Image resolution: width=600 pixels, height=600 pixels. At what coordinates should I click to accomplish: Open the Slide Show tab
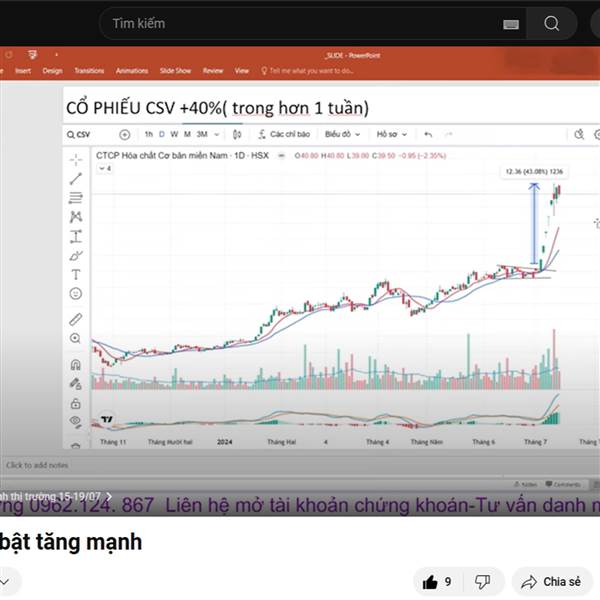(x=175, y=71)
